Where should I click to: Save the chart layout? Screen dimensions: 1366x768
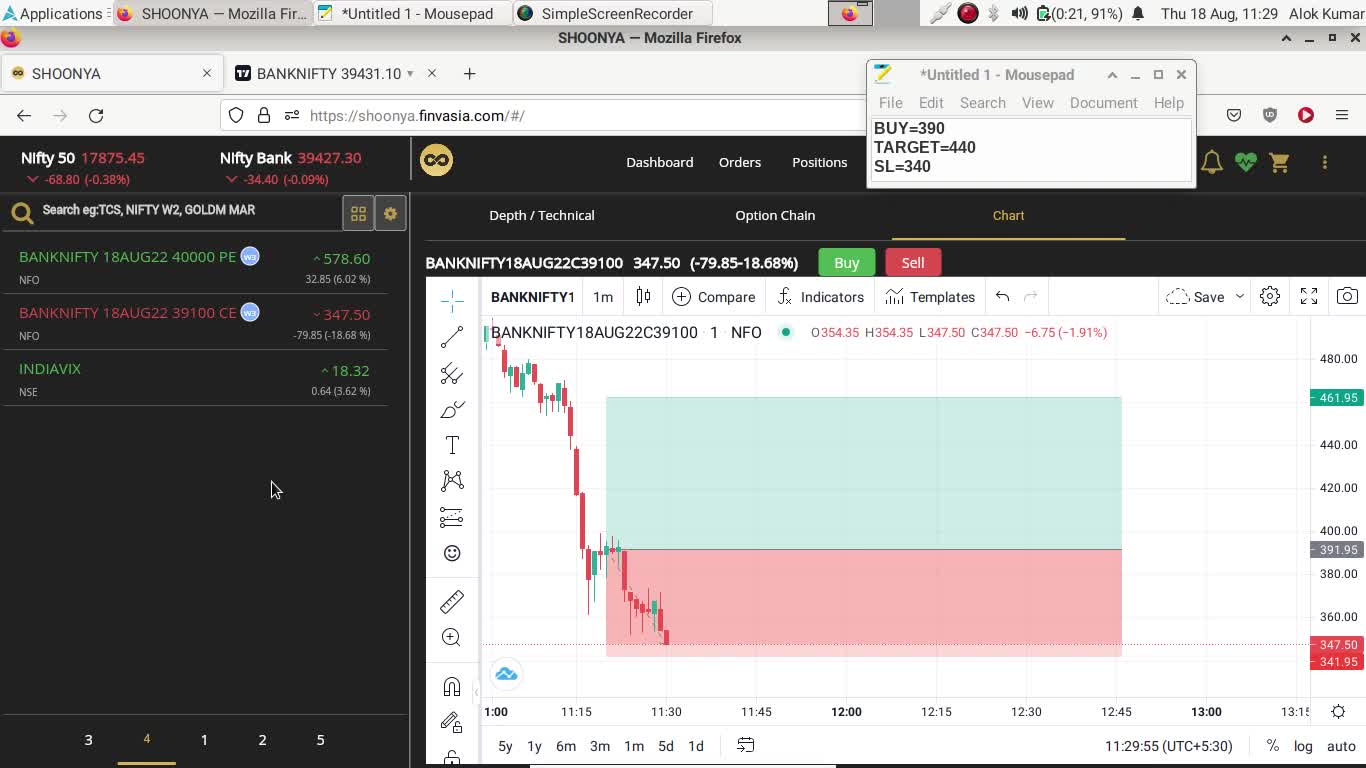point(1197,297)
